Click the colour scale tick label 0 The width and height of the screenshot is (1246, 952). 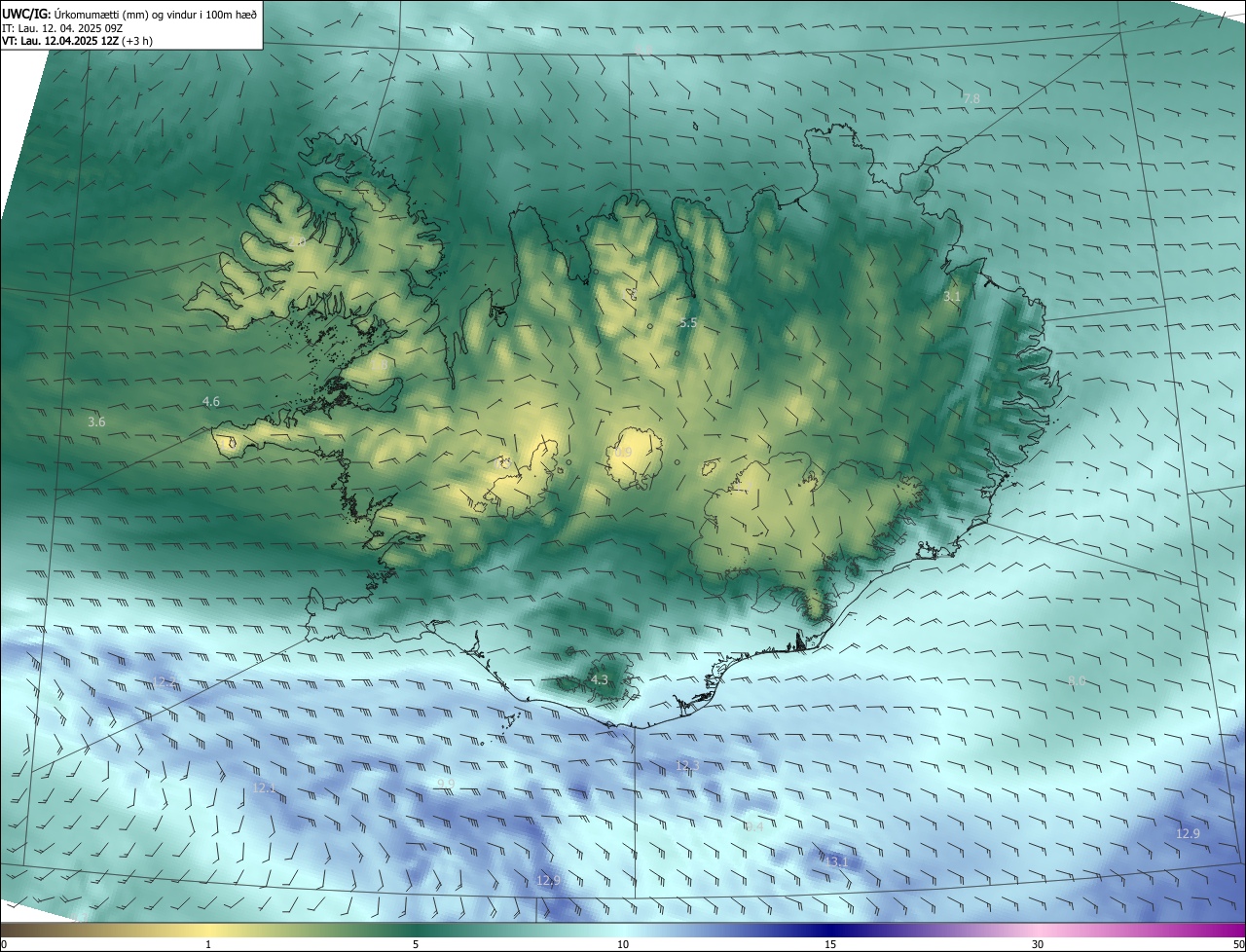pyautogui.click(x=4, y=944)
